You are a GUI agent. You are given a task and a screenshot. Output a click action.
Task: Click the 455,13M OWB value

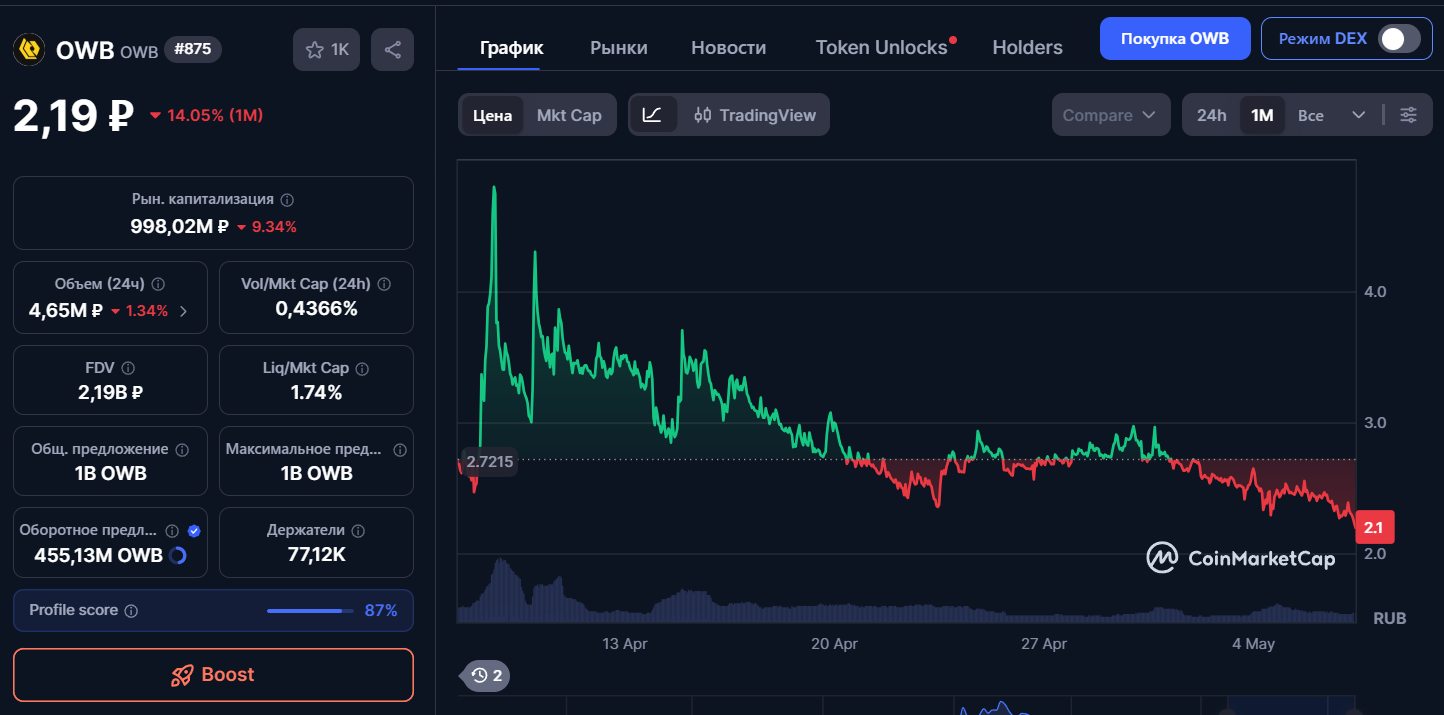tap(98, 555)
